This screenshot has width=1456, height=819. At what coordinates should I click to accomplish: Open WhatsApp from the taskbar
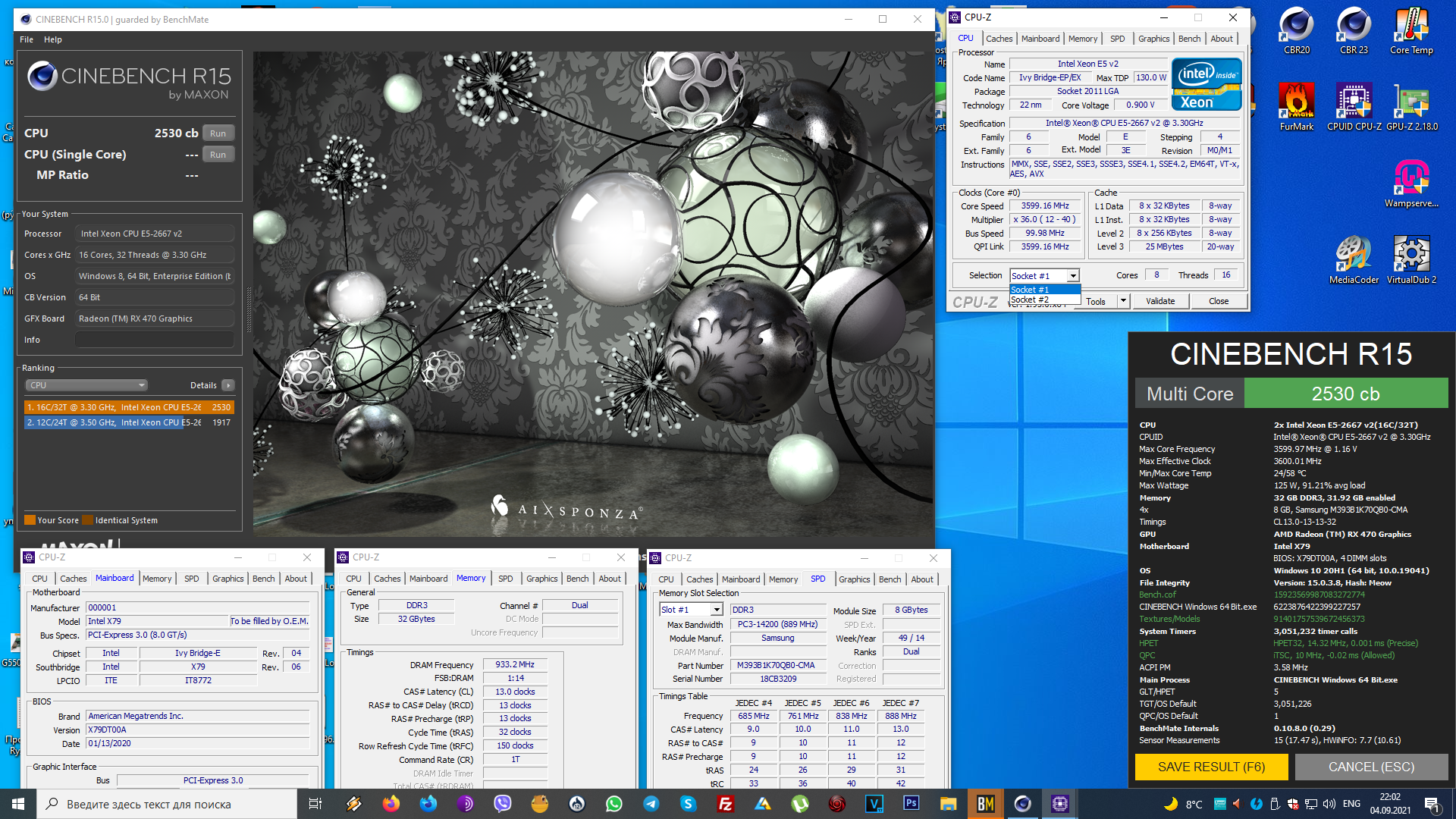pyautogui.click(x=614, y=804)
